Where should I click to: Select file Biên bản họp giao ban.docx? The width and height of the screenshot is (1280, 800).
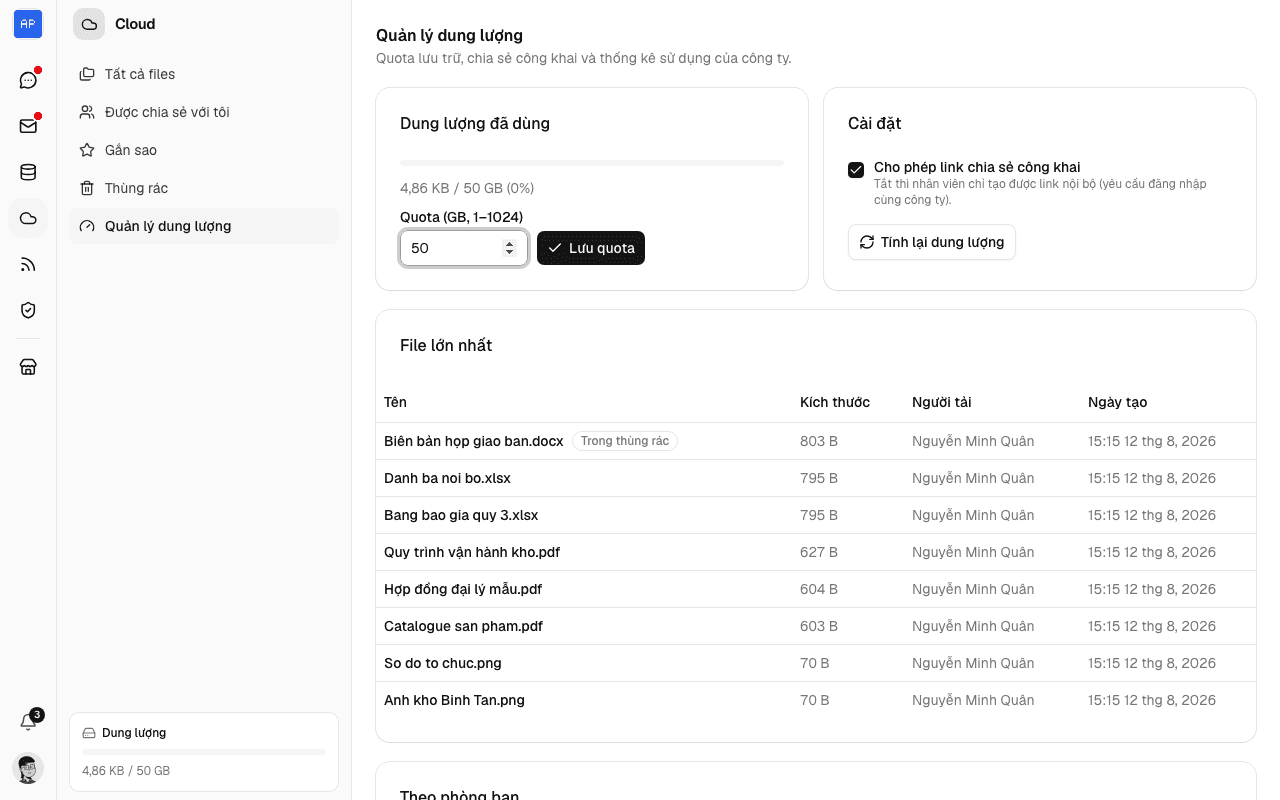pyautogui.click(x=474, y=441)
